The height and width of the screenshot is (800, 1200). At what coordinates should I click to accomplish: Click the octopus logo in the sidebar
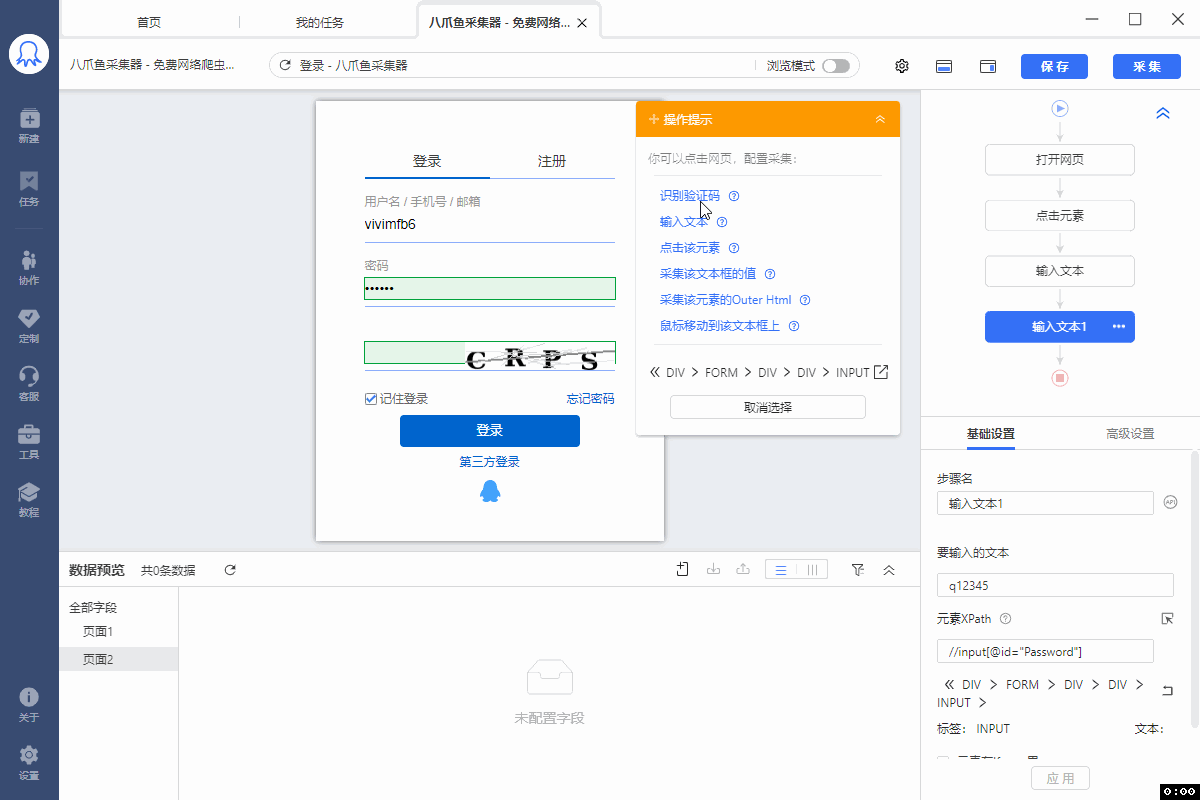29,55
